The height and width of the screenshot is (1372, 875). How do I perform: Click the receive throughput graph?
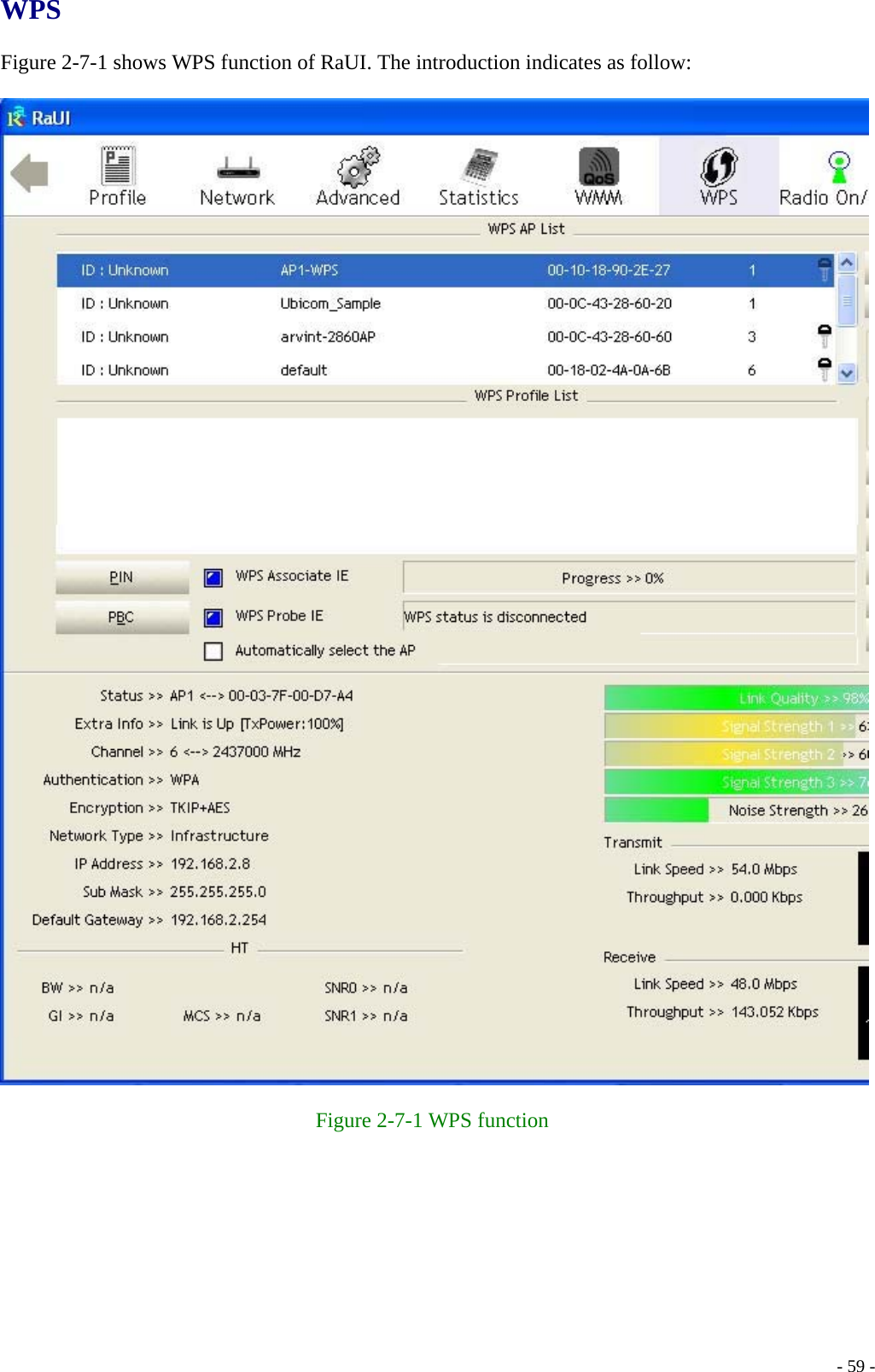[863, 1013]
